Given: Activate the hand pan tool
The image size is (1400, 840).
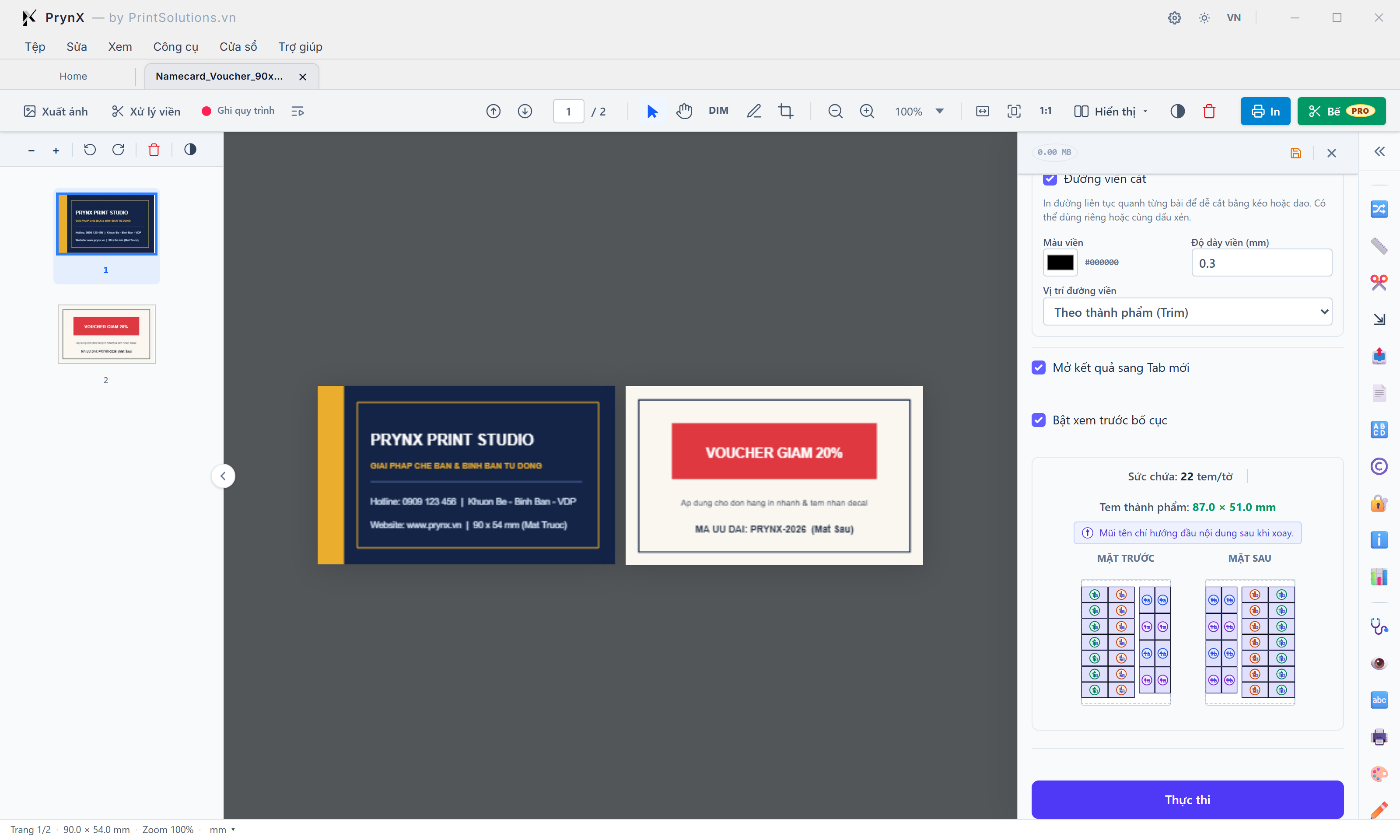Looking at the screenshot, I should [684, 112].
